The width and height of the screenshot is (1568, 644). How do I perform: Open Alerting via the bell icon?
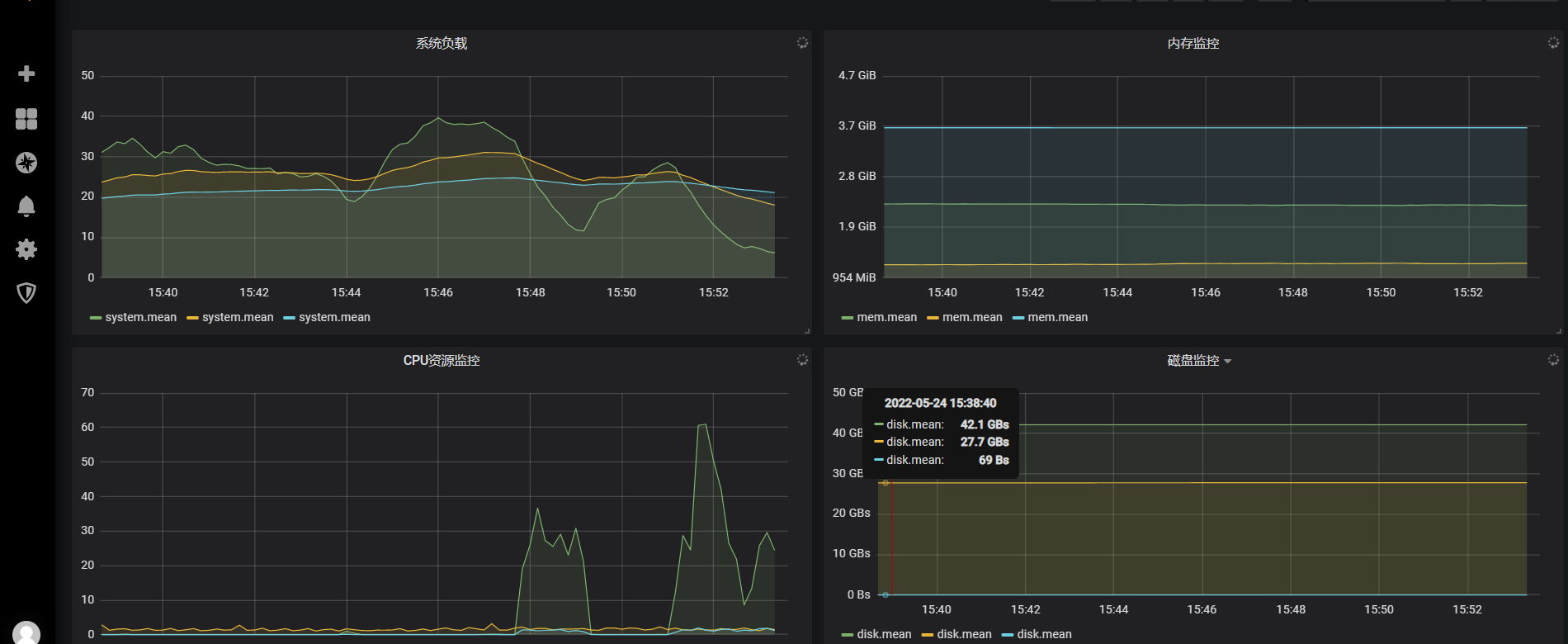26,206
